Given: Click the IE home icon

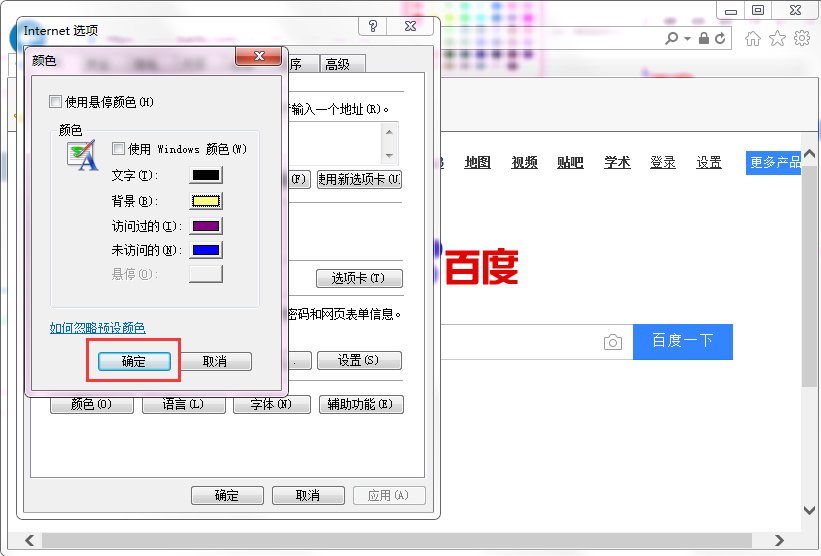Looking at the screenshot, I should [x=753, y=39].
